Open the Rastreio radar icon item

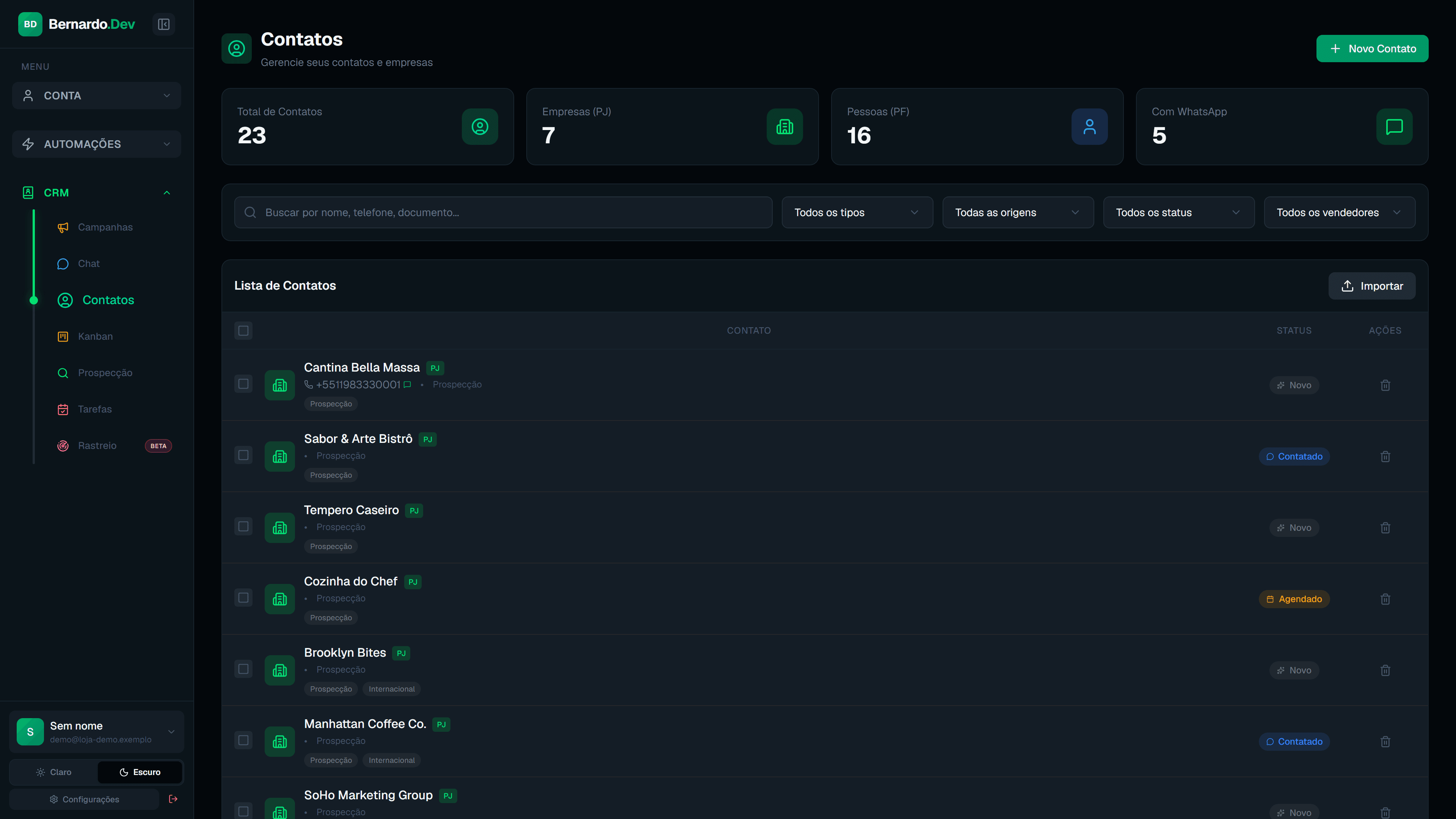click(63, 446)
